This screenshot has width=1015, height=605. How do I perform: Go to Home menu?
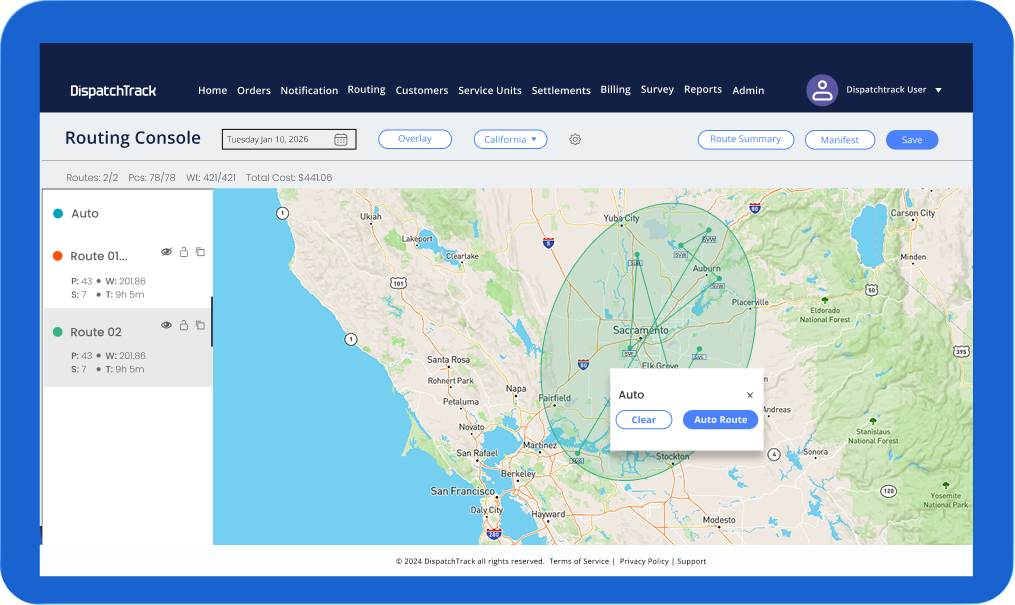tap(212, 90)
